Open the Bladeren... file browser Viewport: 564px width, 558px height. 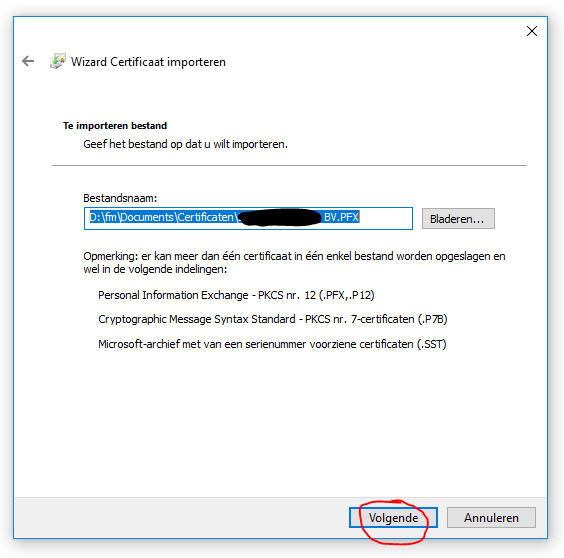(458, 218)
